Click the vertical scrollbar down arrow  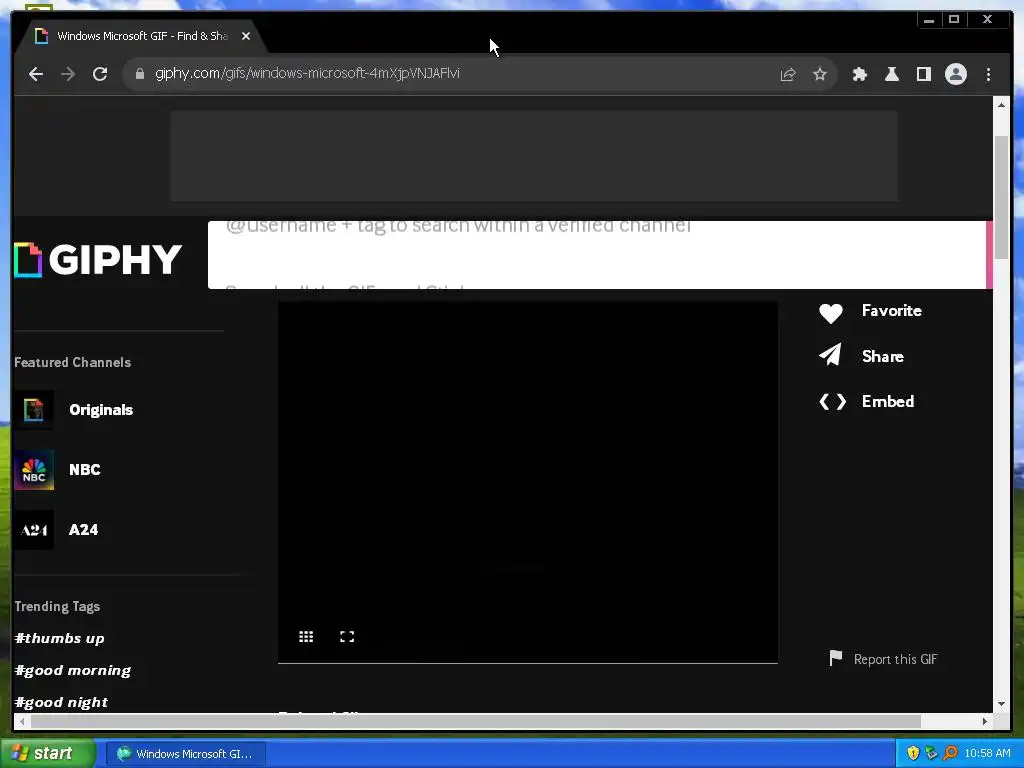pyautogui.click(x=1001, y=704)
